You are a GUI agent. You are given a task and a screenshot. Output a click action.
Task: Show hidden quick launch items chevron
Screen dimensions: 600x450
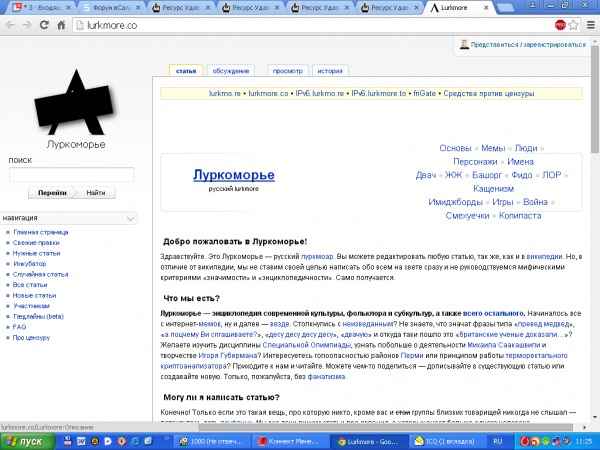(x=167, y=439)
